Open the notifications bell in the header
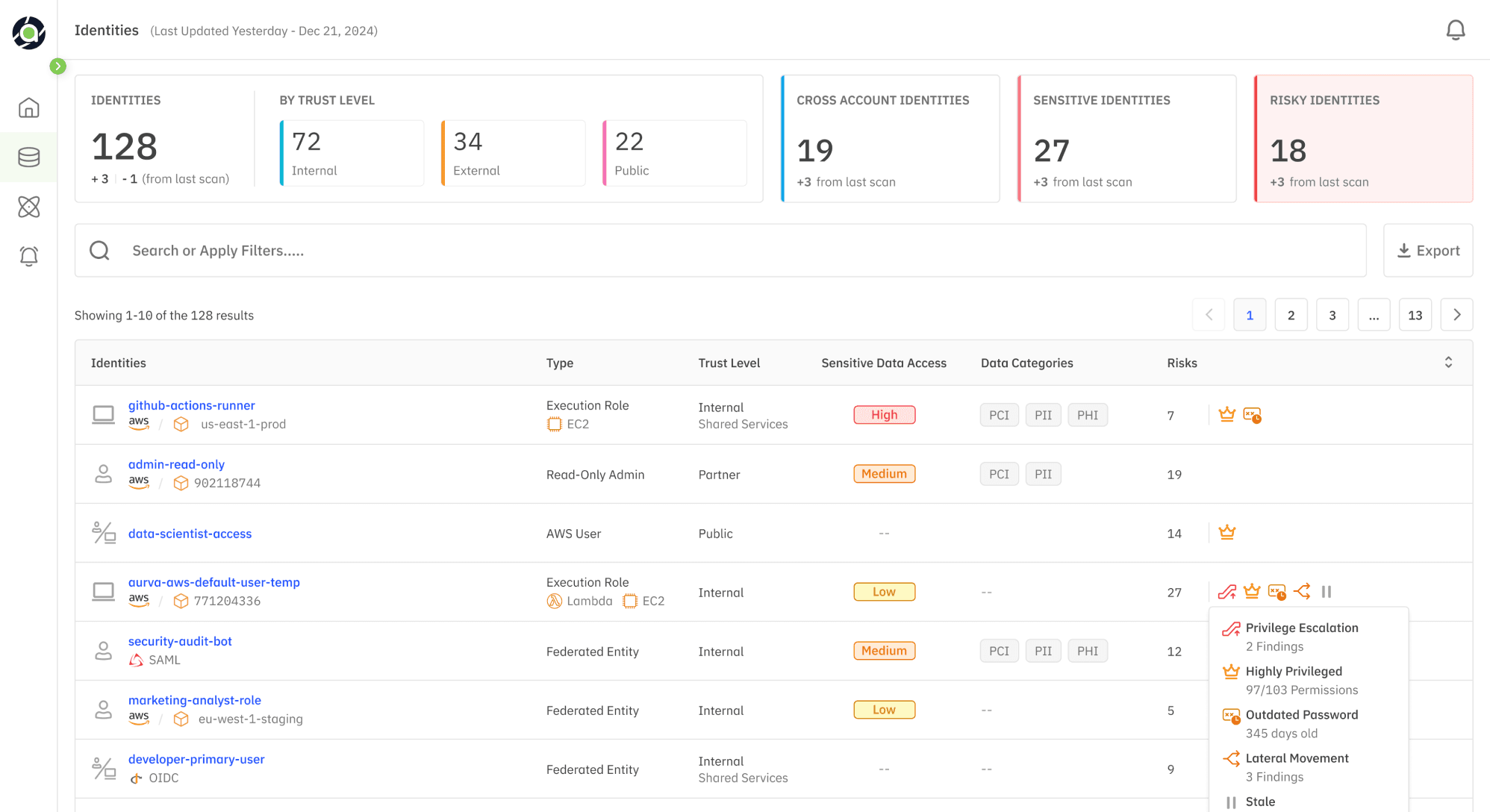This screenshot has width=1490, height=812. 1455,31
